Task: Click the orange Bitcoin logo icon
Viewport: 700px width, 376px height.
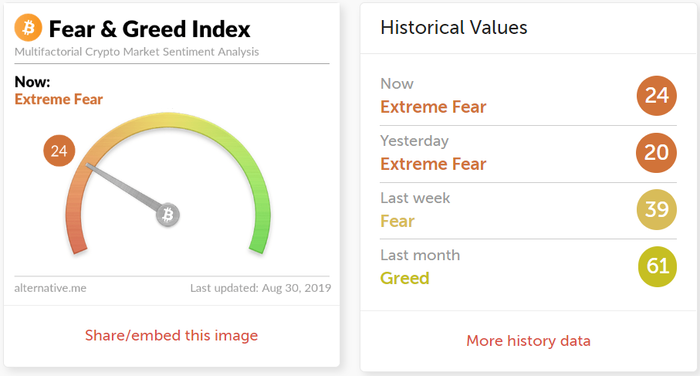Action: coord(28,28)
